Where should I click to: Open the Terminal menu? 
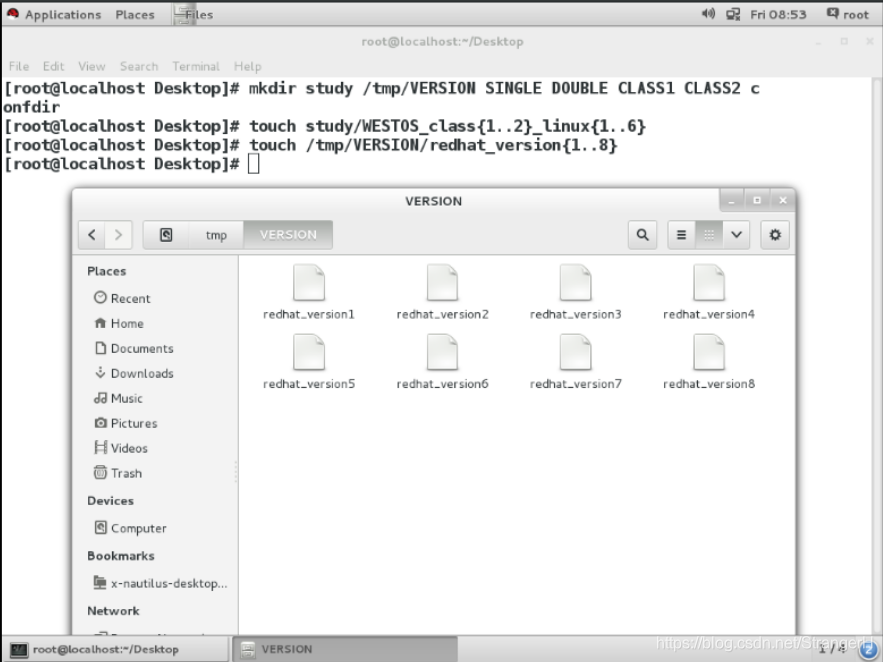(195, 66)
